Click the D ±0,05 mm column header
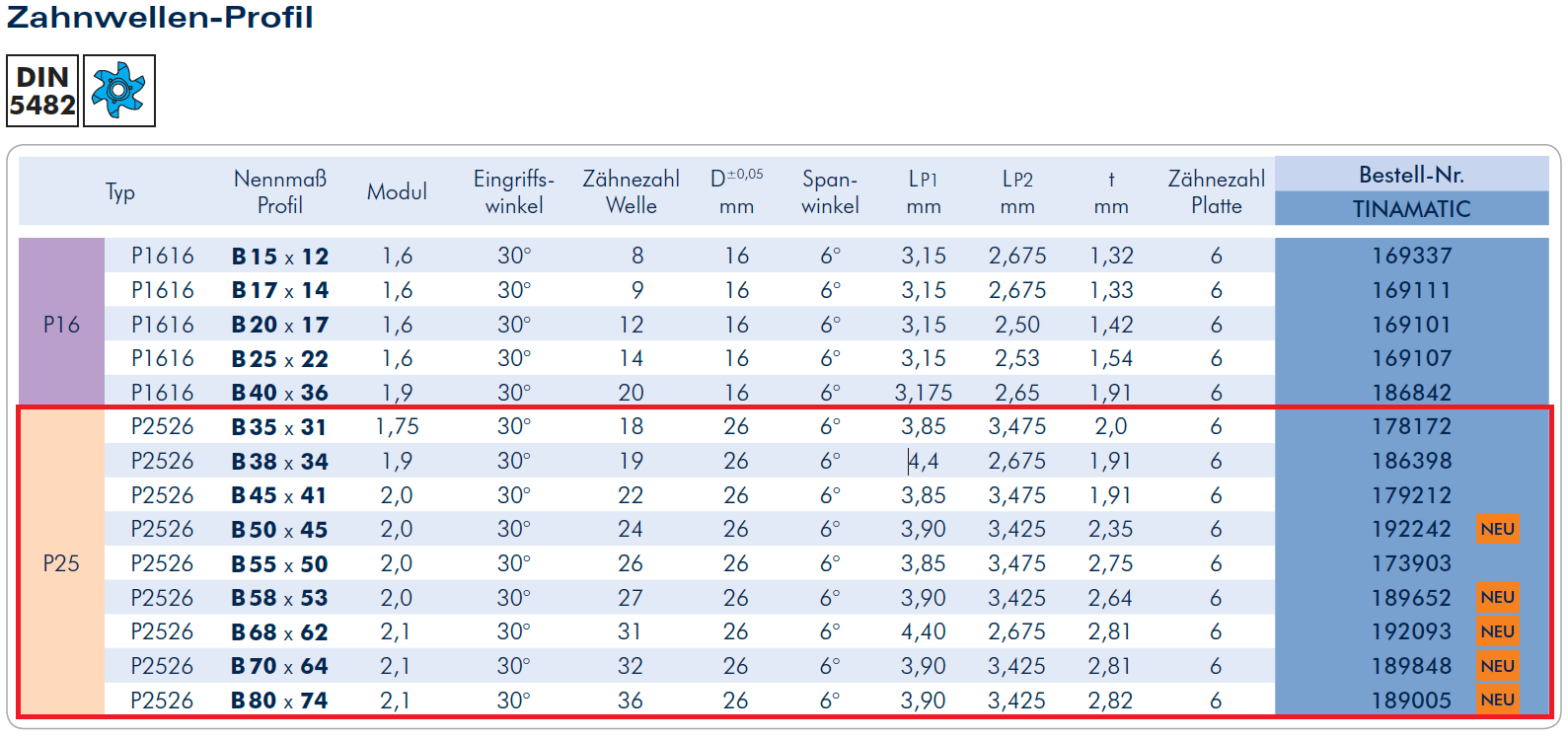The image size is (1568, 739). tap(736, 191)
